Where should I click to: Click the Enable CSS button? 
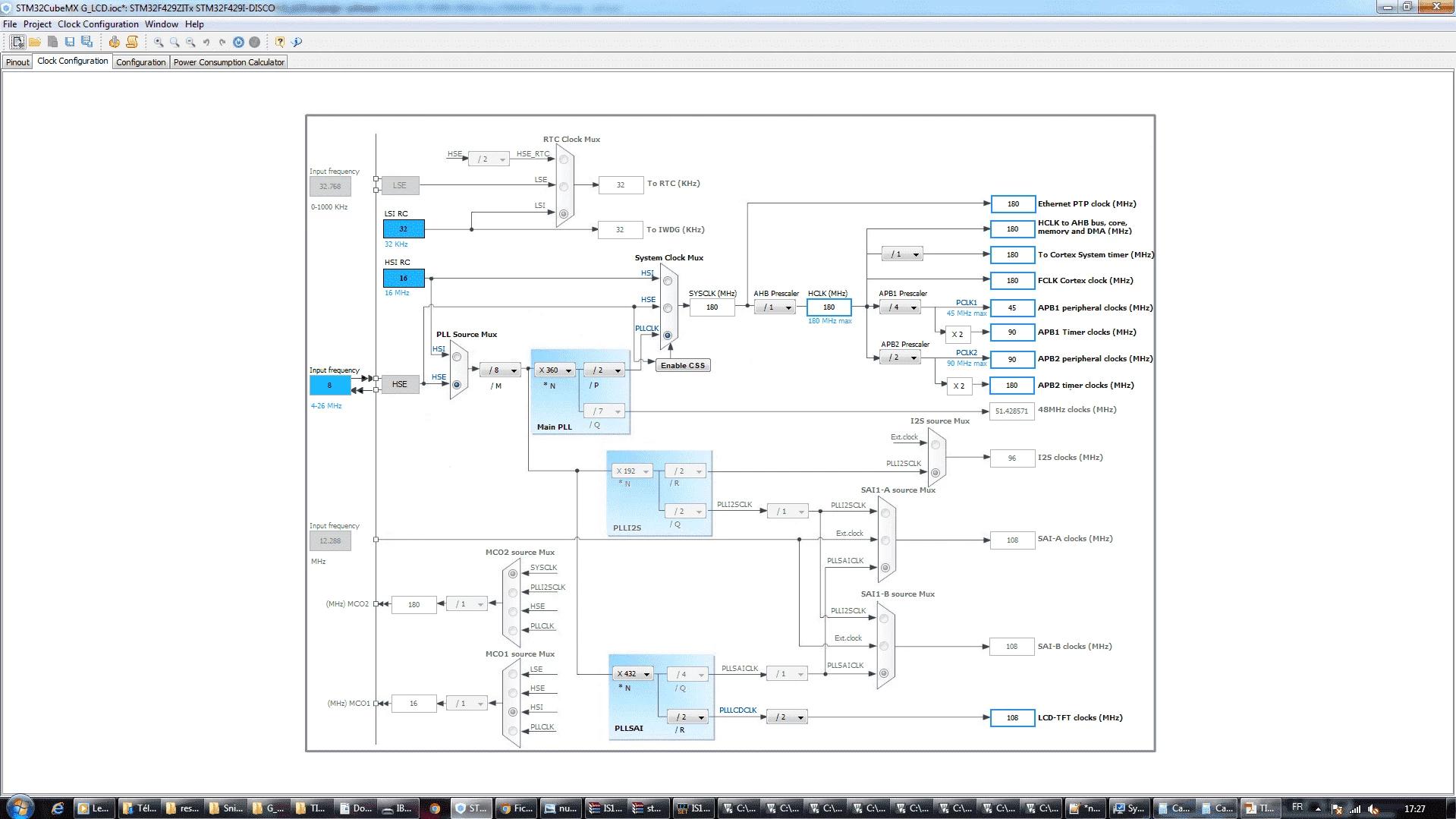(683, 366)
